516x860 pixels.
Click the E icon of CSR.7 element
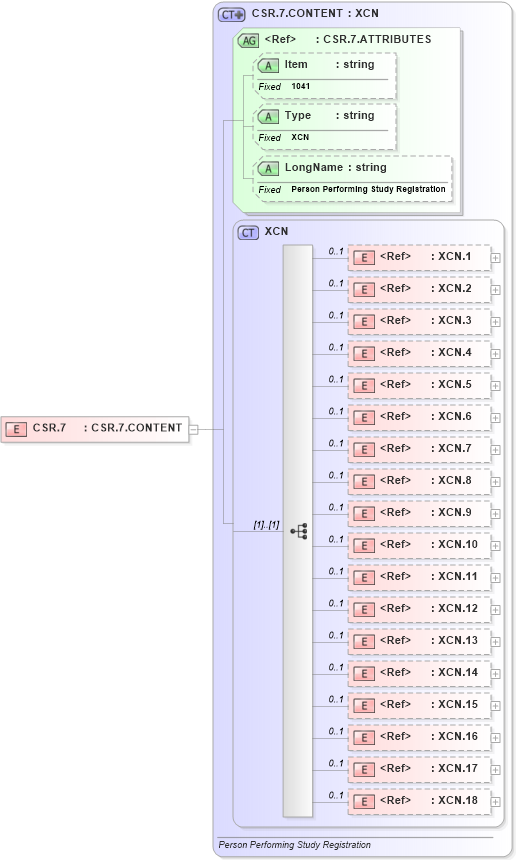pos(16,429)
